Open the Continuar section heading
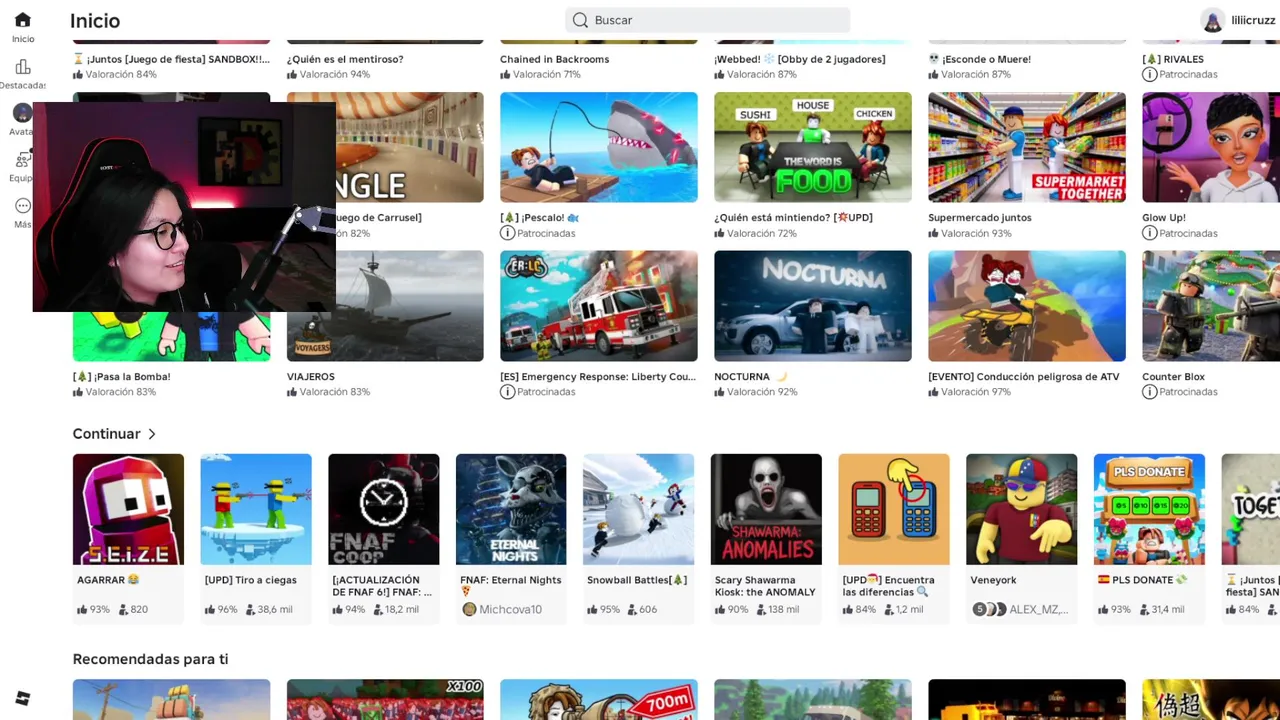This screenshot has height=720, width=1280. (106, 434)
